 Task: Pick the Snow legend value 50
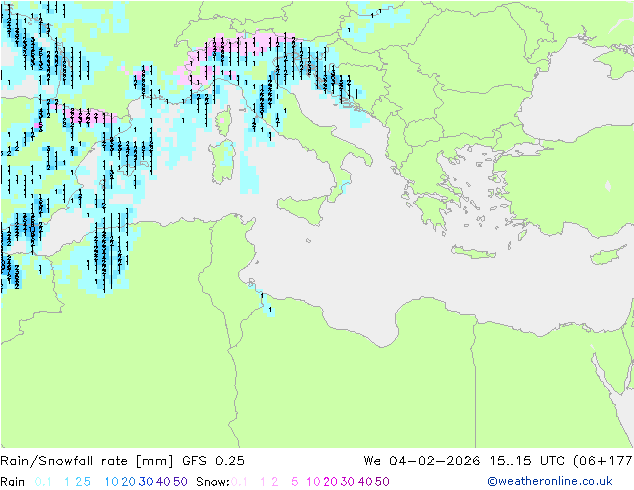click(x=382, y=482)
